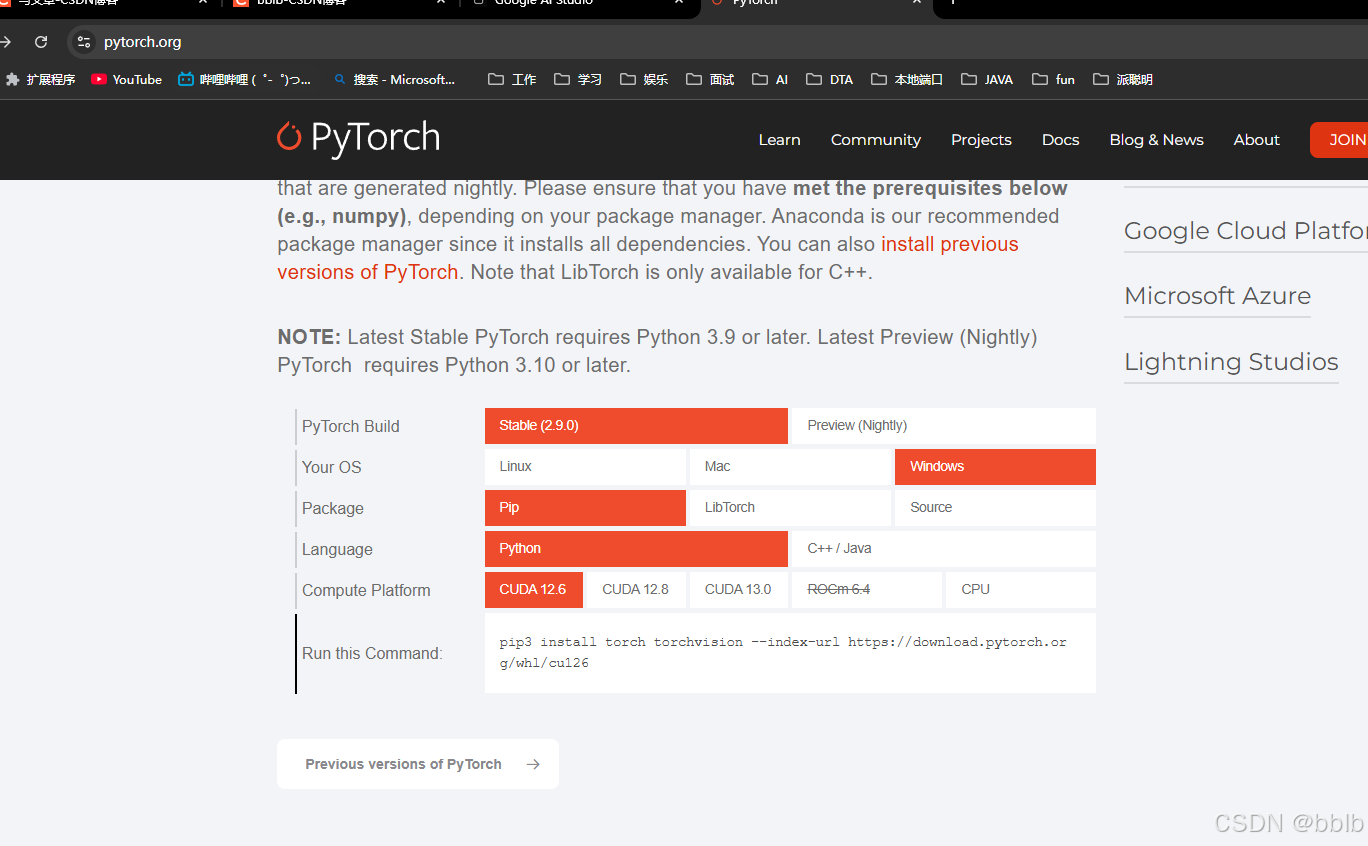Screen dimensions: 1368x846
Task: Select the Source package option
Action: coord(995,508)
